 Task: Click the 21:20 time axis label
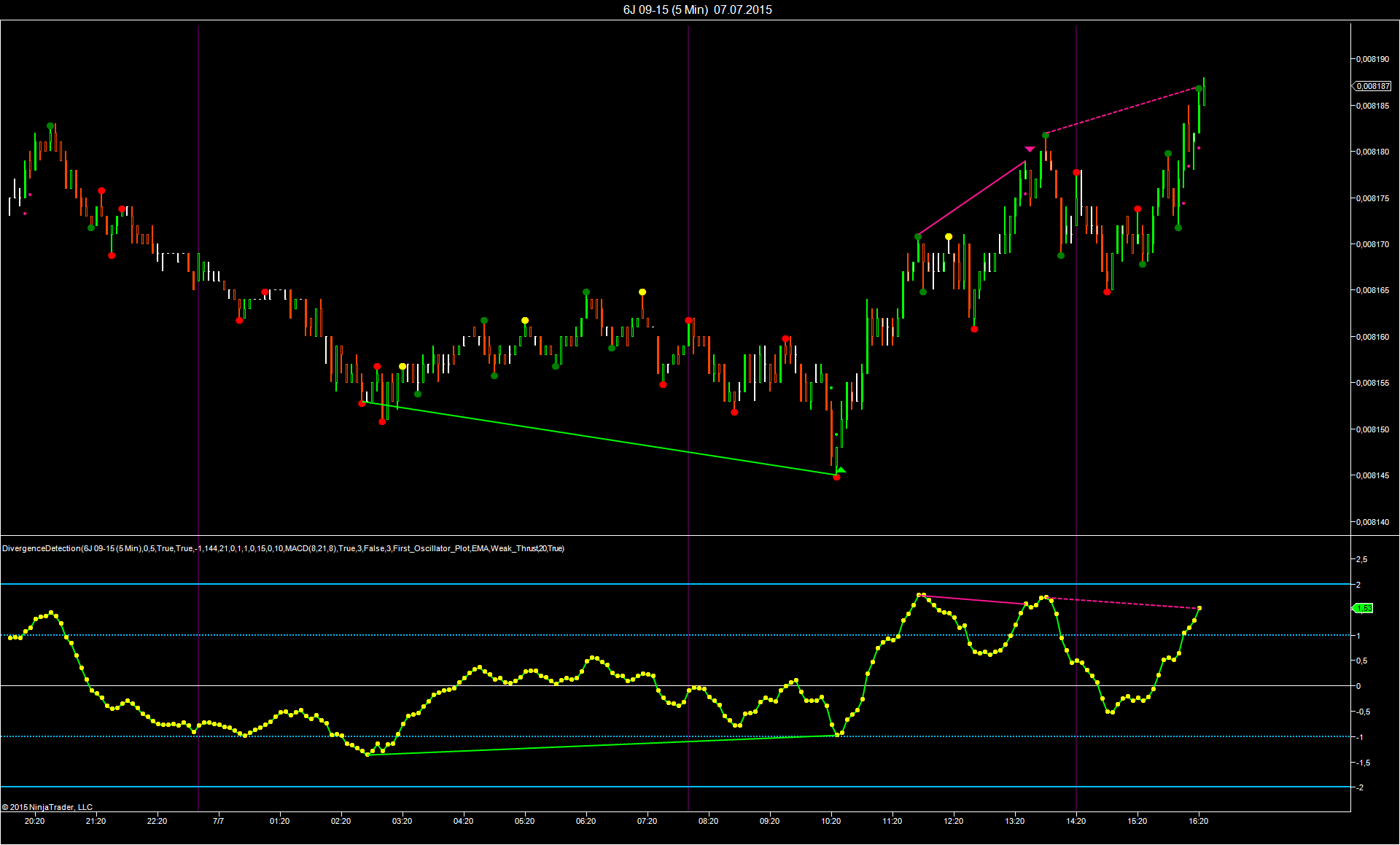pyautogui.click(x=96, y=821)
